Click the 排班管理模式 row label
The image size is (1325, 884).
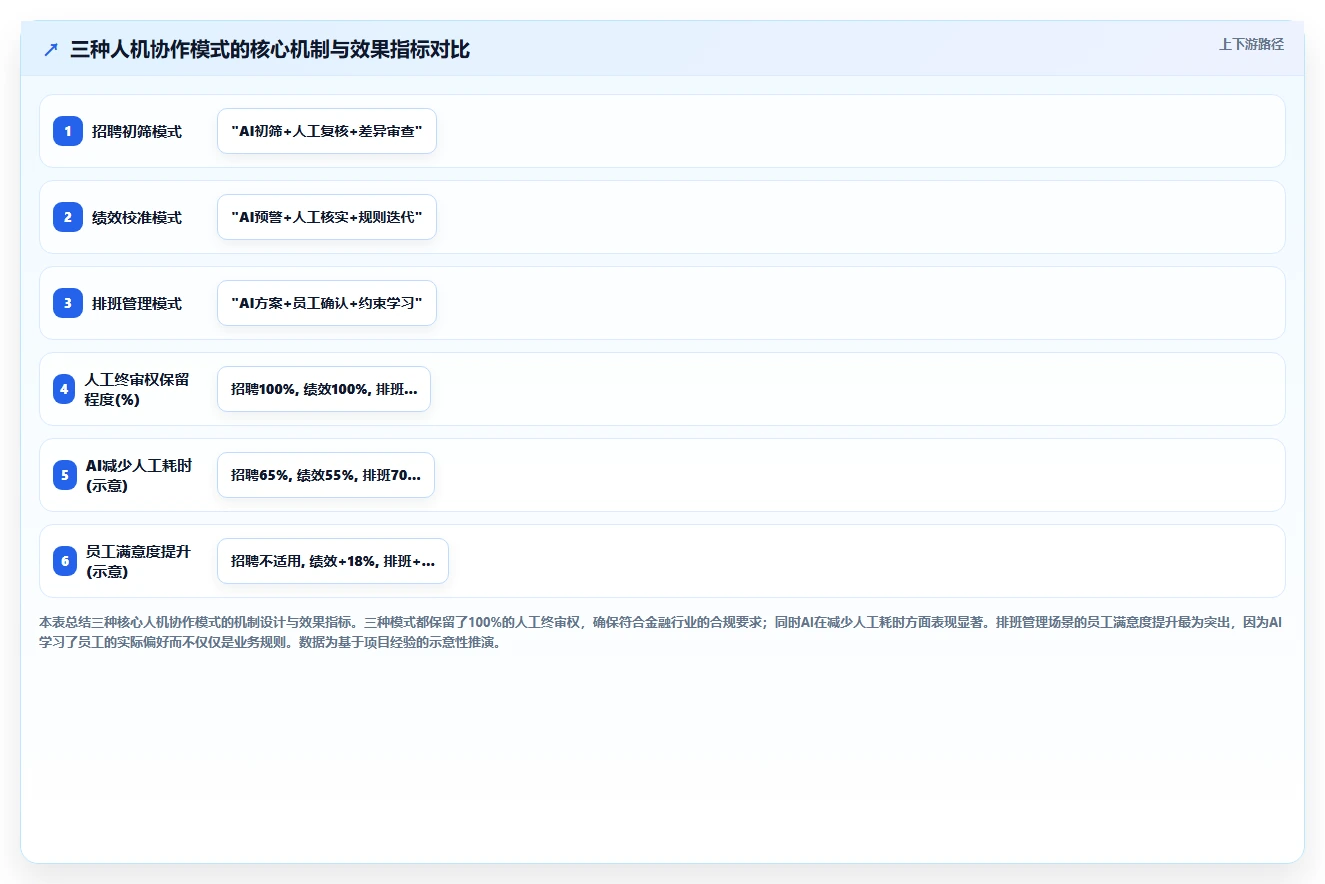click(137, 303)
